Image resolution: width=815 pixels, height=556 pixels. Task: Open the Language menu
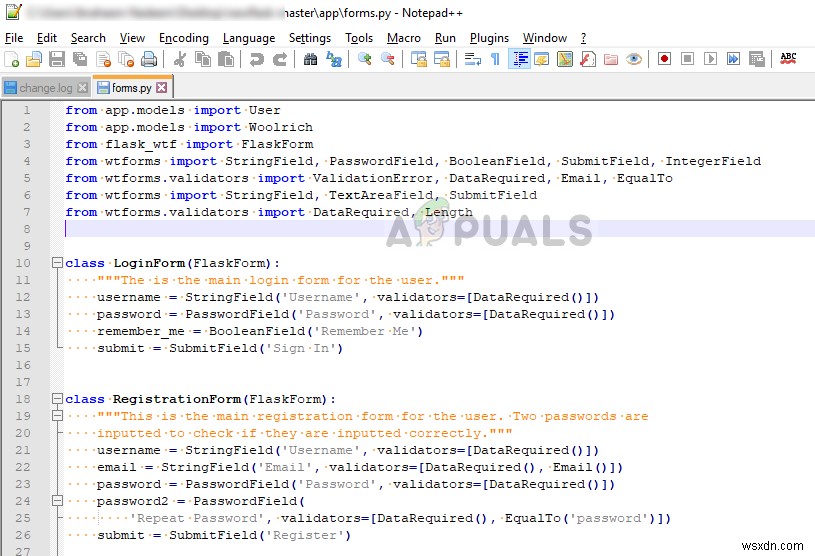click(249, 38)
